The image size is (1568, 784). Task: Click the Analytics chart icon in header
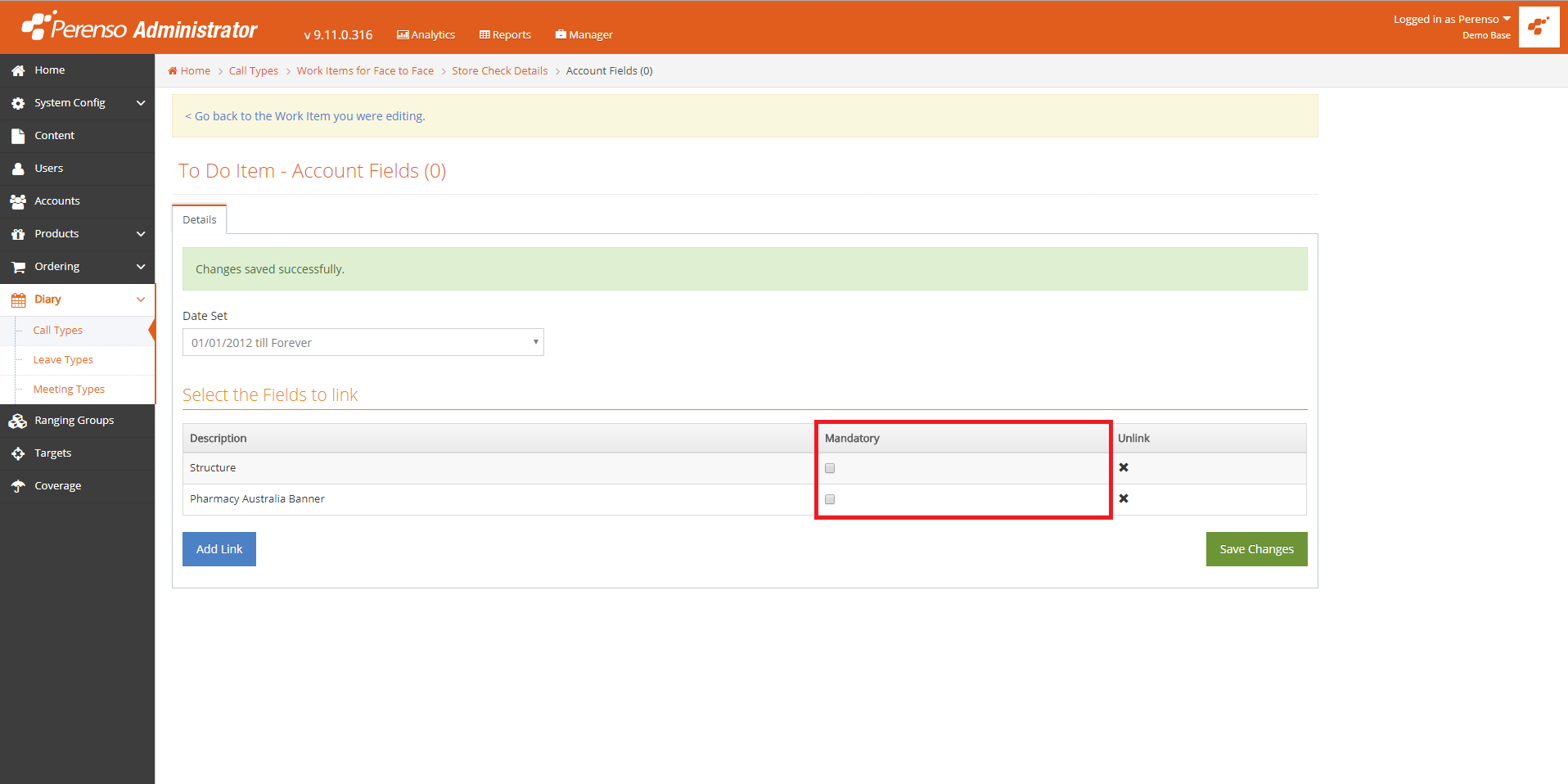point(403,34)
